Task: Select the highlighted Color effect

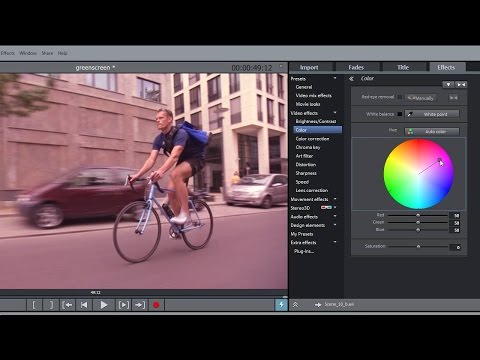Action: [318, 130]
